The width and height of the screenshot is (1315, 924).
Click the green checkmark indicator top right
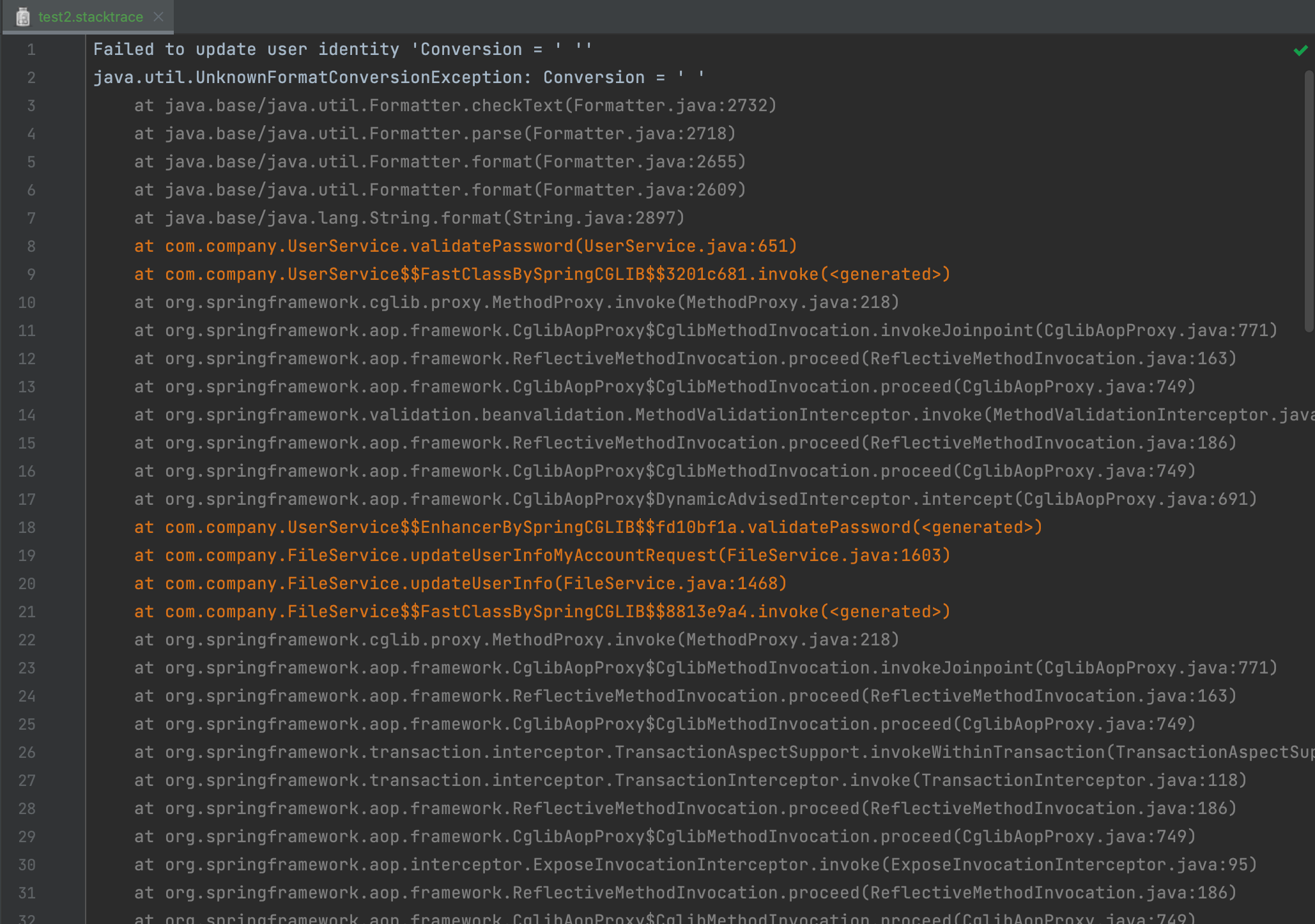point(1300,50)
